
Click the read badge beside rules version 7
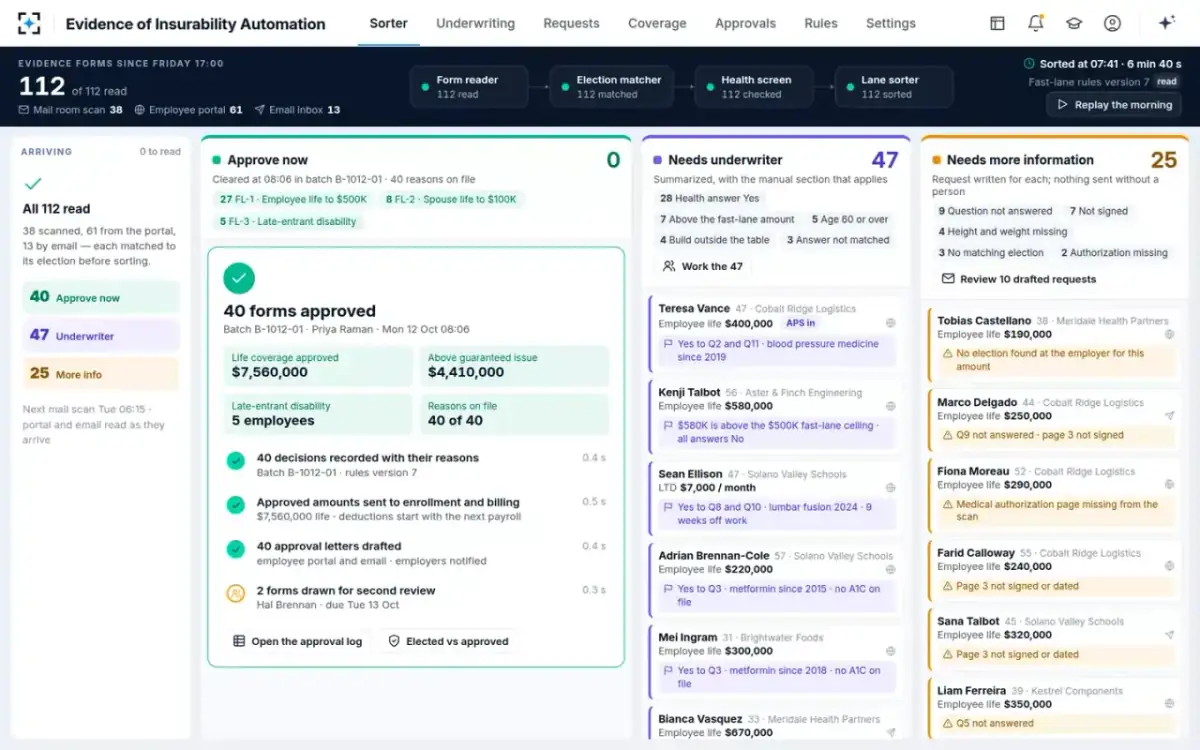[x=1167, y=82]
